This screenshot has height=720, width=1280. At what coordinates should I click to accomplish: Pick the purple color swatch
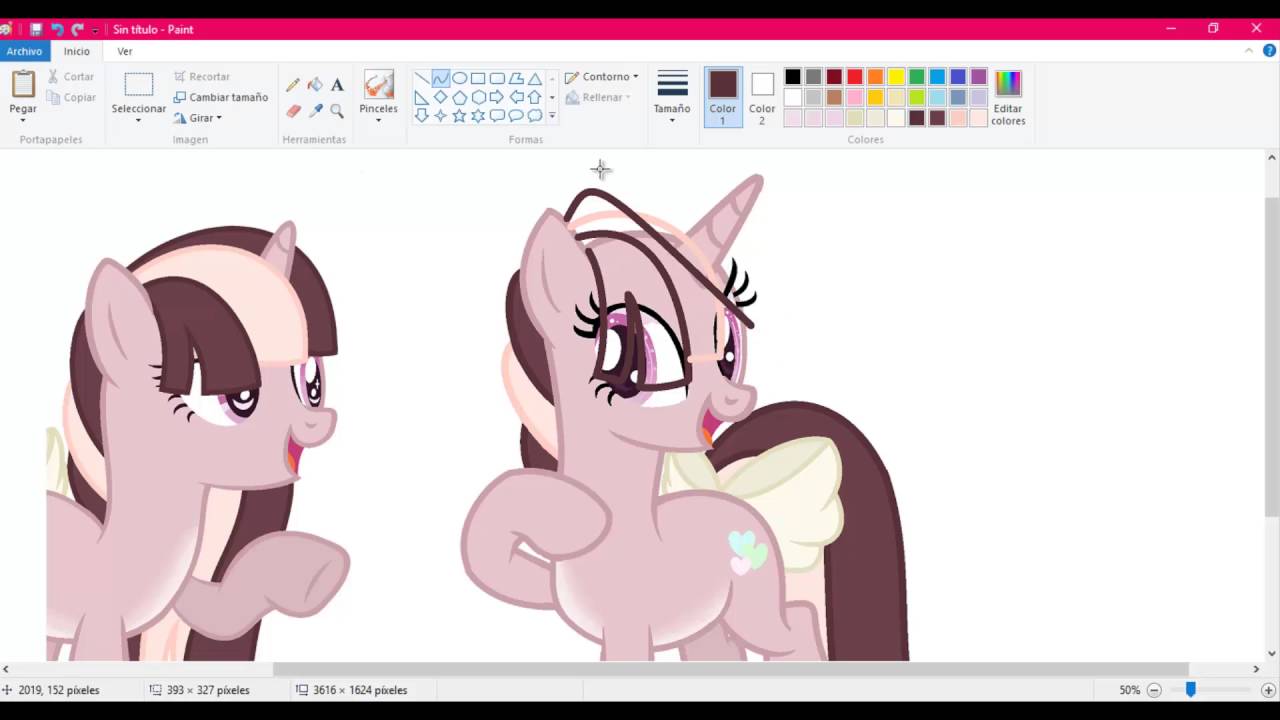click(979, 76)
